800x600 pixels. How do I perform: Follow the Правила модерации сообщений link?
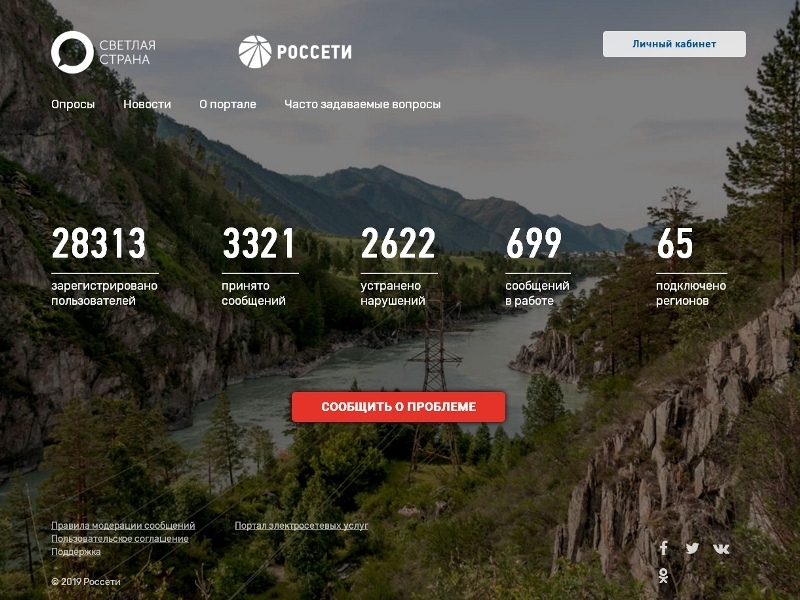[123, 526]
